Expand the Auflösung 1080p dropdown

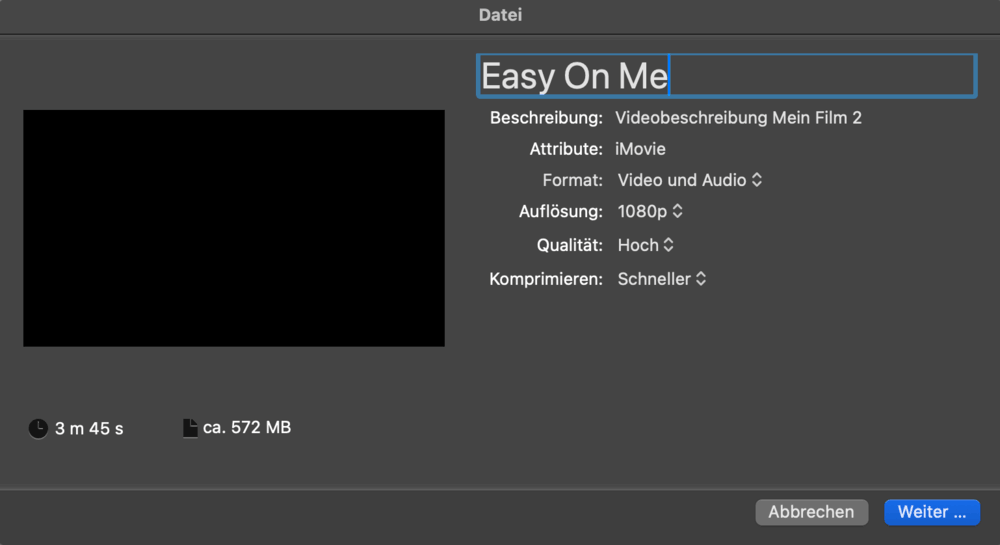[x=650, y=212]
